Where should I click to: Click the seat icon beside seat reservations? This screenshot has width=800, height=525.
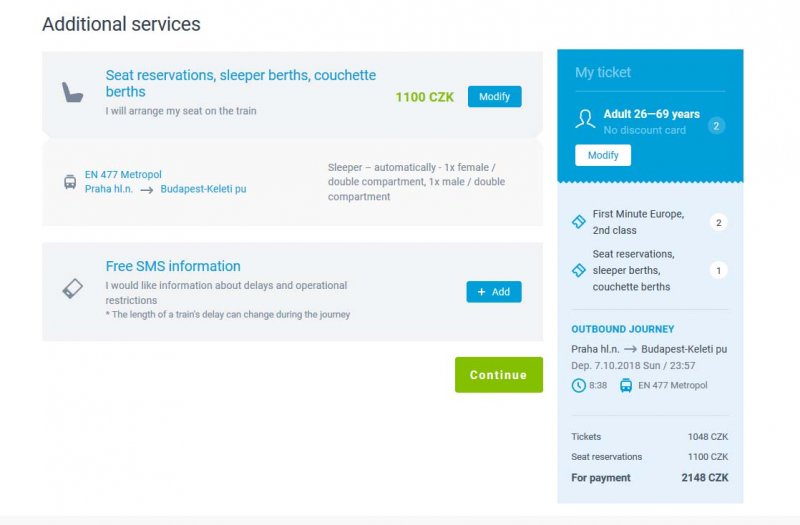(72, 92)
